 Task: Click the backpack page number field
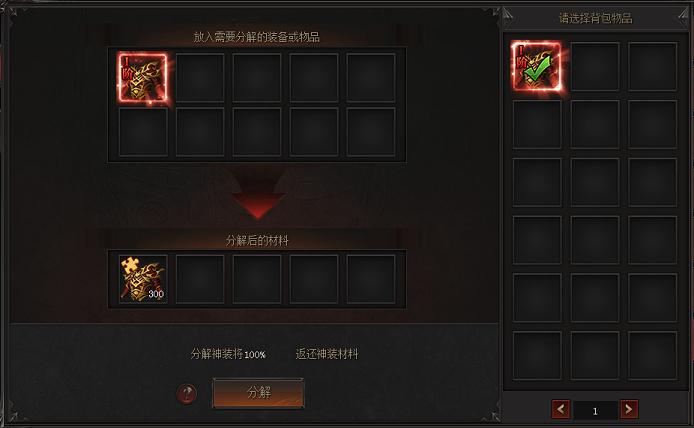pos(595,411)
